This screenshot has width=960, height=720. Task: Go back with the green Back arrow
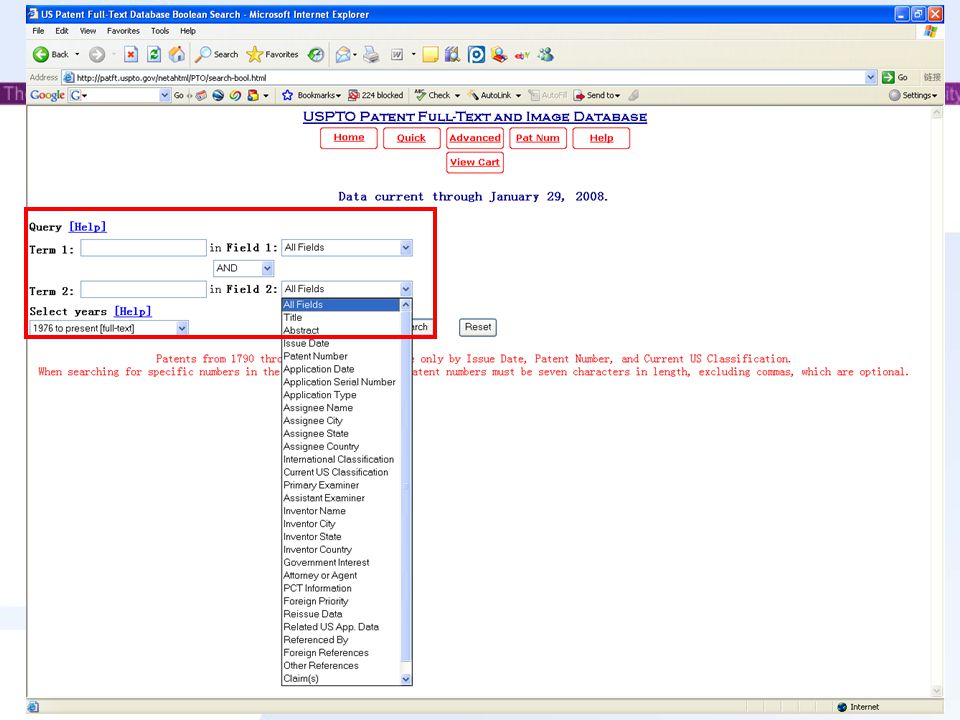pyautogui.click(x=51, y=54)
